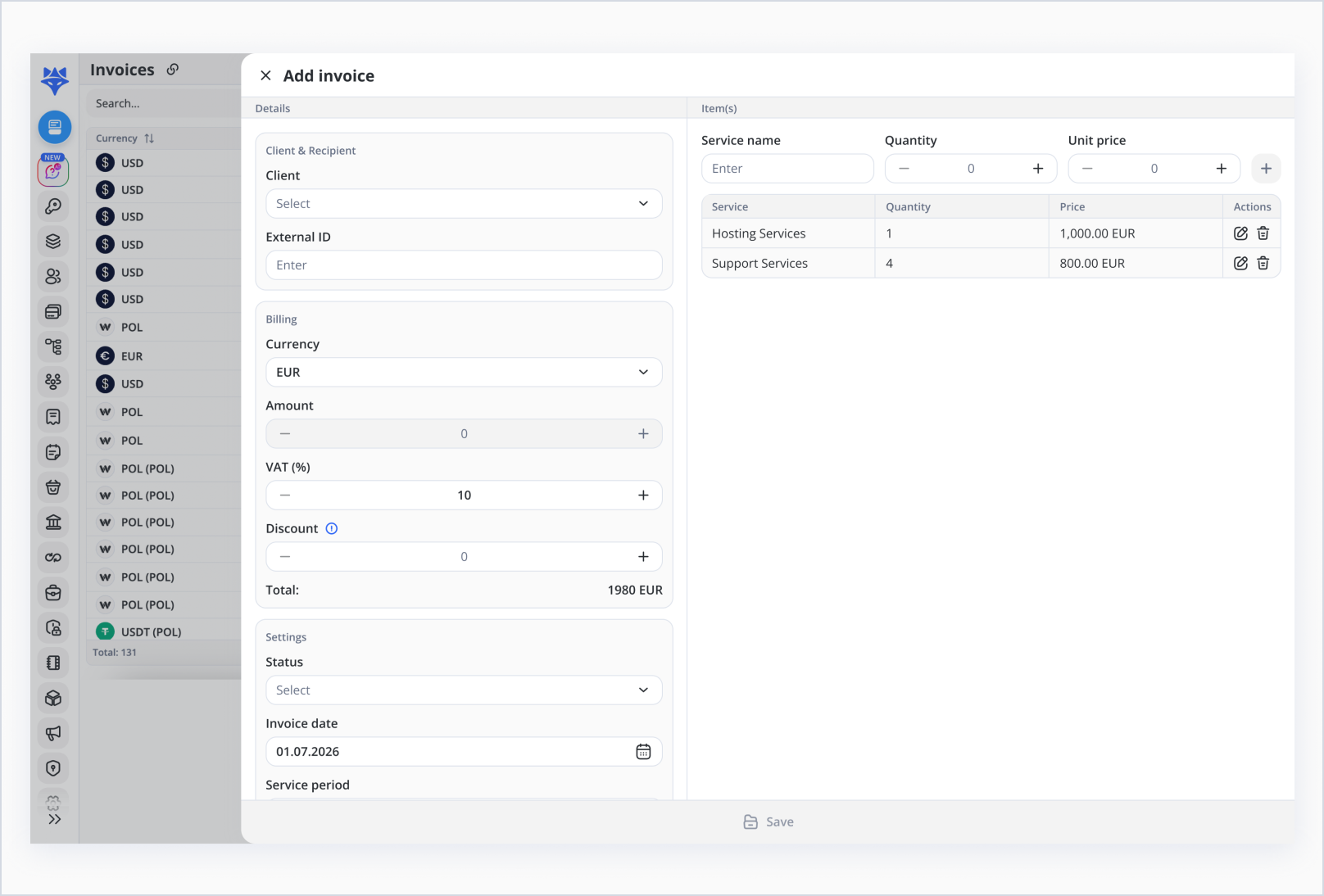This screenshot has width=1324, height=896.
Task: Open the key sidebar icon
Action: click(53, 206)
